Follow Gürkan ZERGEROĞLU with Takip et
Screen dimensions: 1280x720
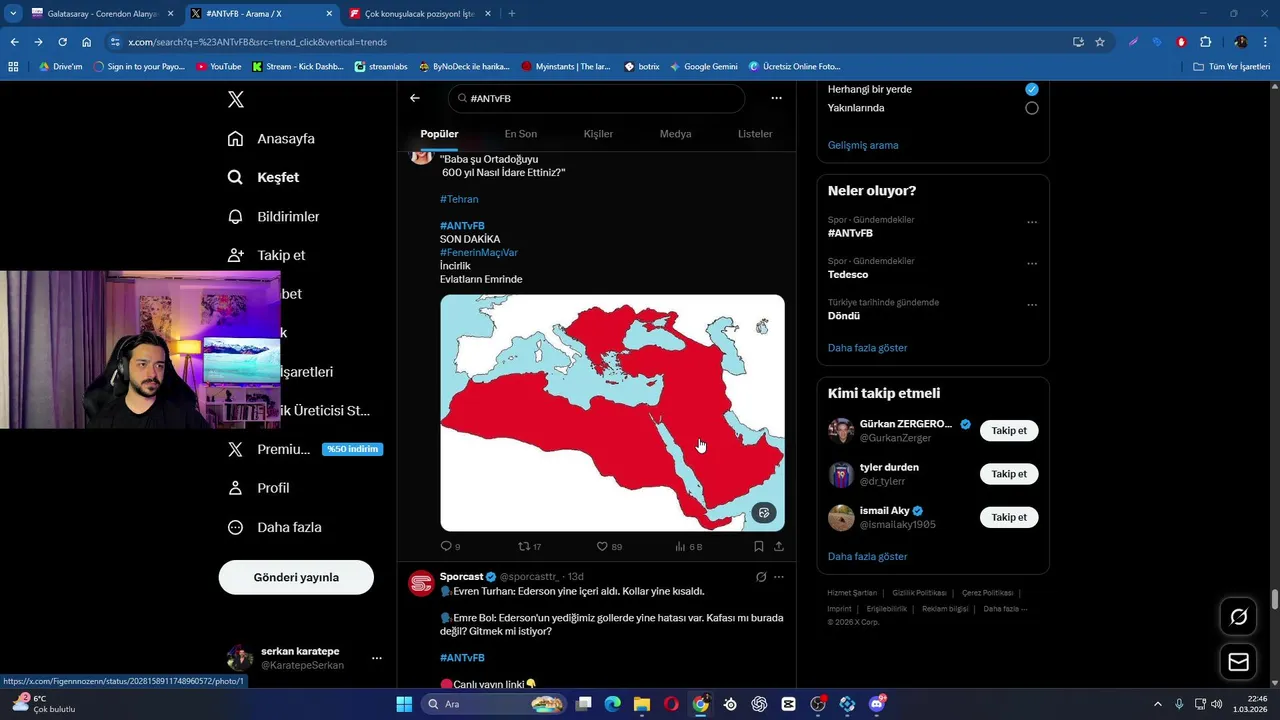(x=1009, y=431)
